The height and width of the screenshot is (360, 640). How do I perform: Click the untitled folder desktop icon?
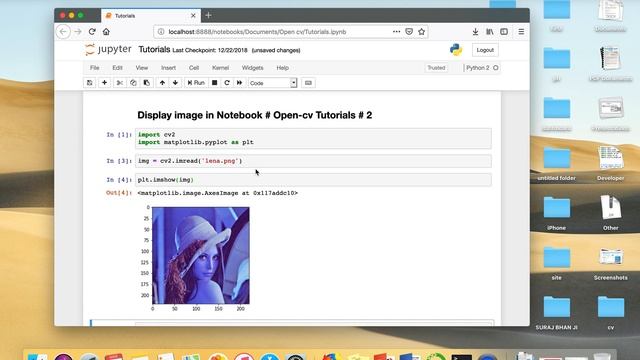[557, 164]
